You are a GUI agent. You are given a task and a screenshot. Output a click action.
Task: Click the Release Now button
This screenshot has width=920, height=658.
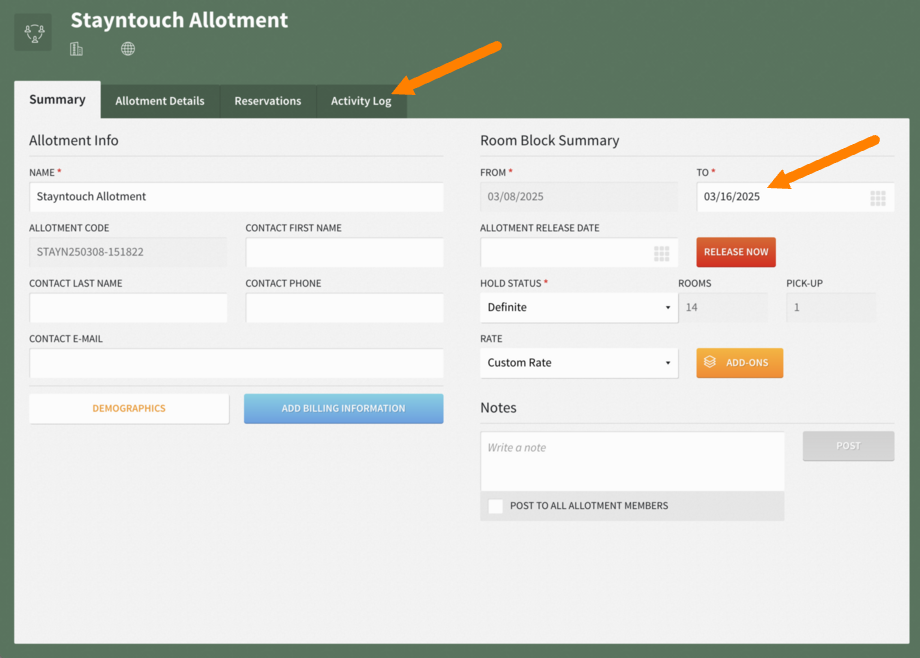pyautogui.click(x=736, y=252)
